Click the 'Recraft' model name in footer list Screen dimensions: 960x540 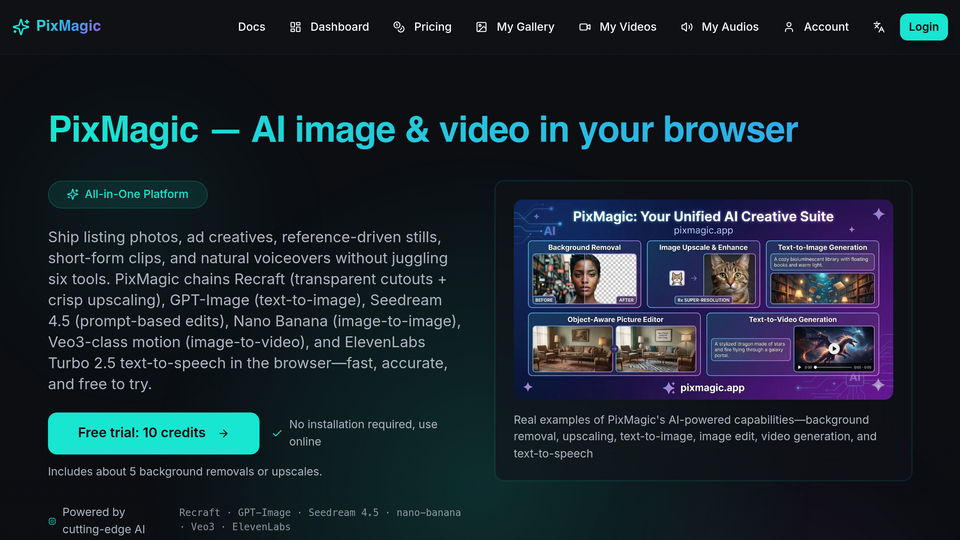pyautogui.click(x=200, y=512)
